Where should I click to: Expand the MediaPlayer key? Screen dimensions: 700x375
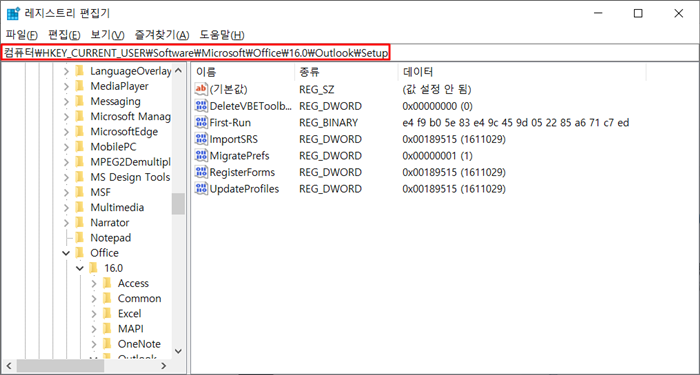tap(67, 86)
